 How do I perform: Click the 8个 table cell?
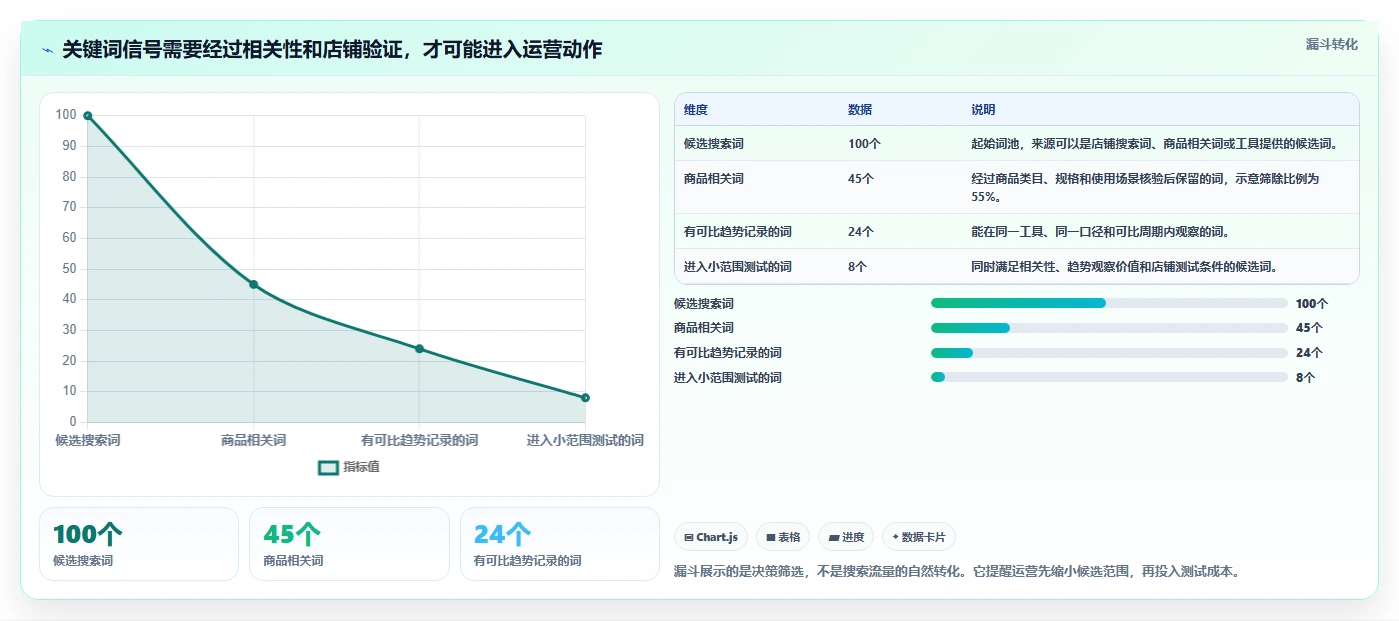[x=858, y=267]
